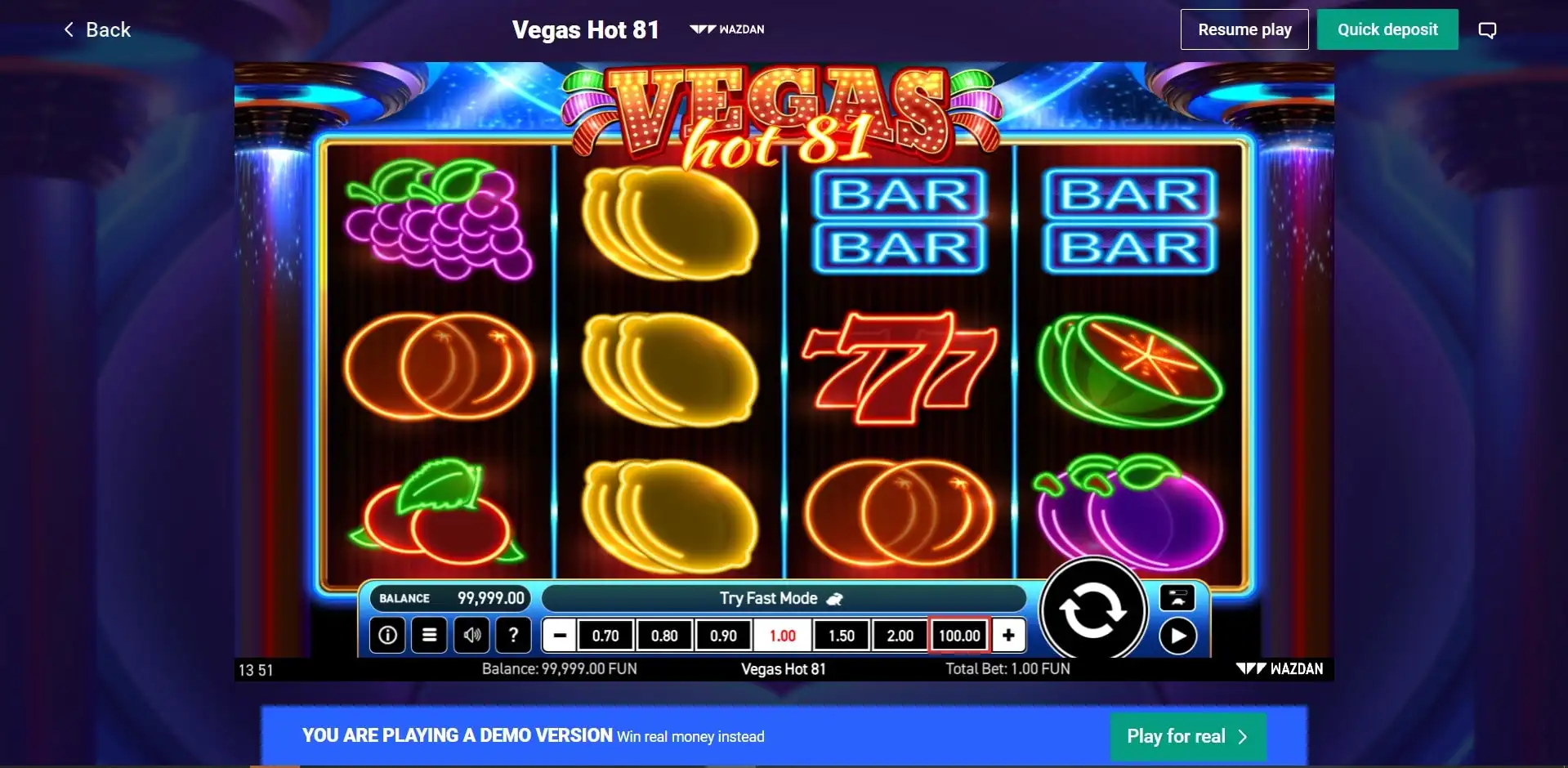The image size is (1568, 768).
Task: Click the Resume play button
Action: click(1244, 29)
